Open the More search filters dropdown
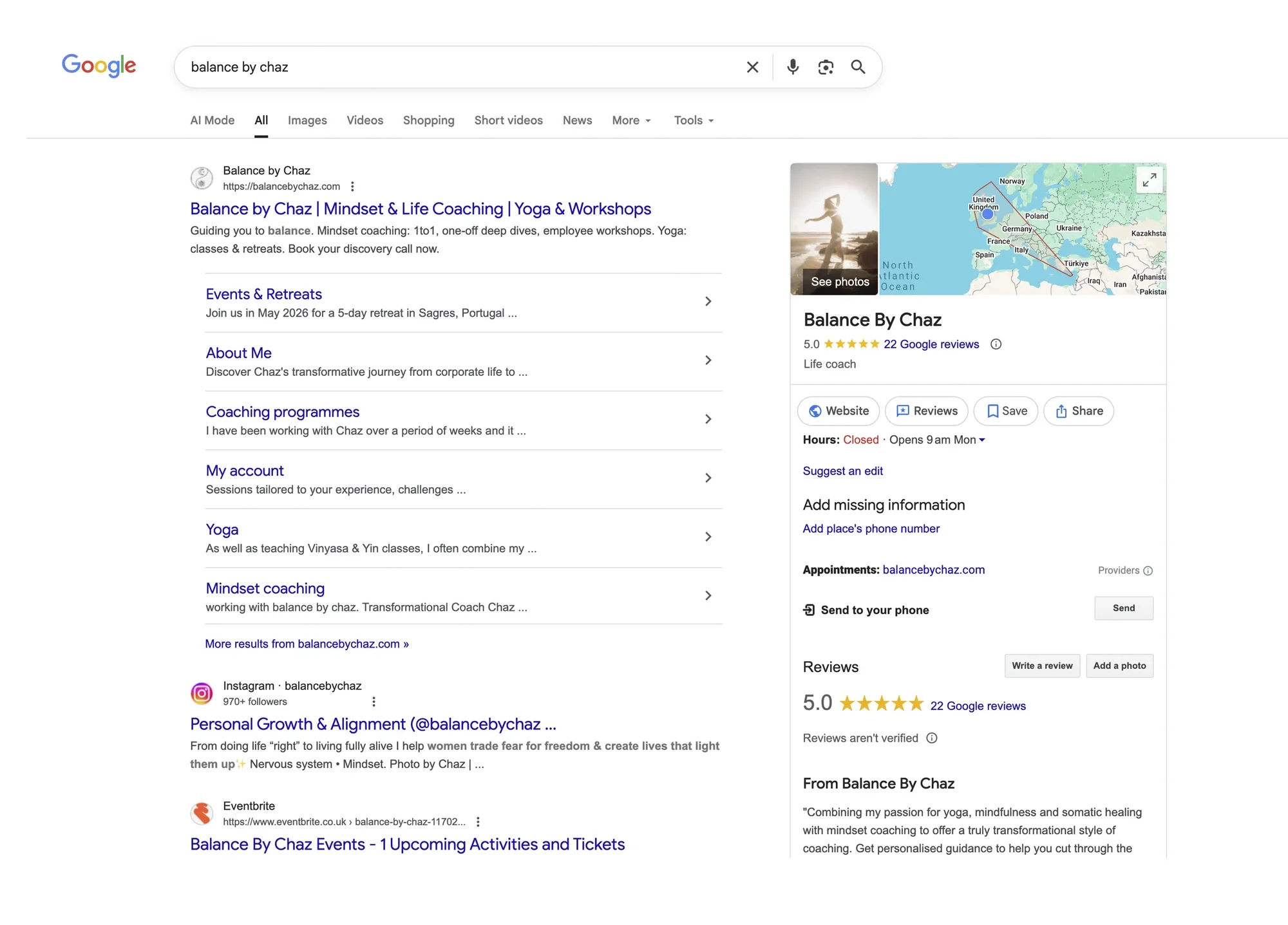The image size is (1288, 925). [x=631, y=120]
